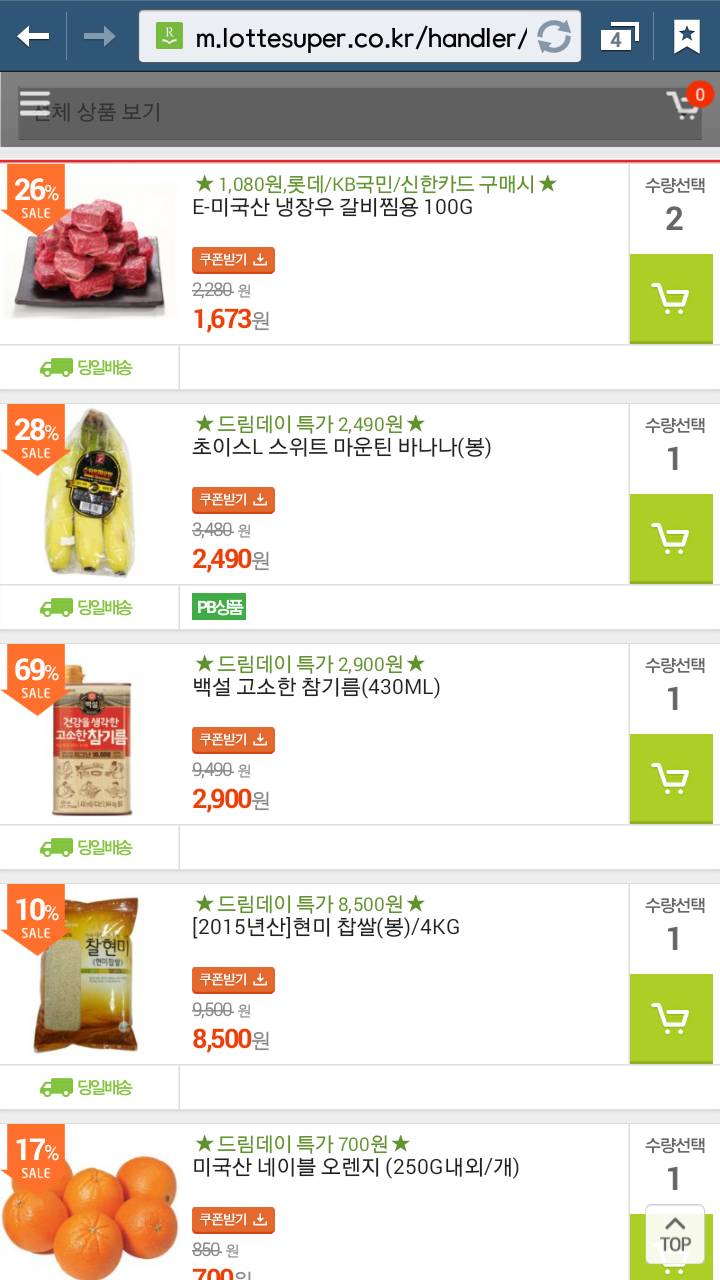Reload page using refresh icon

(x=554, y=38)
